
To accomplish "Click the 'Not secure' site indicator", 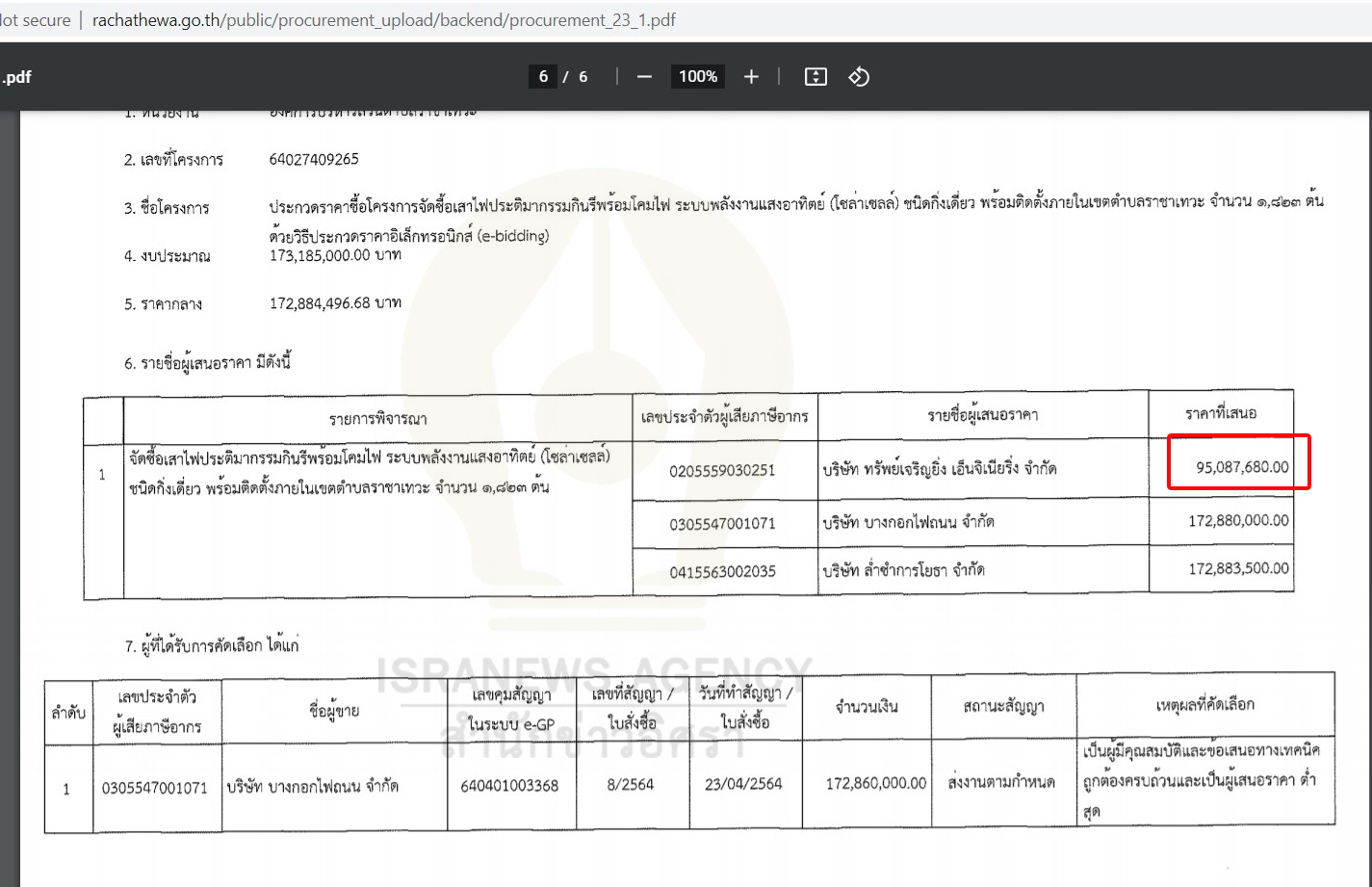I will pos(36,20).
